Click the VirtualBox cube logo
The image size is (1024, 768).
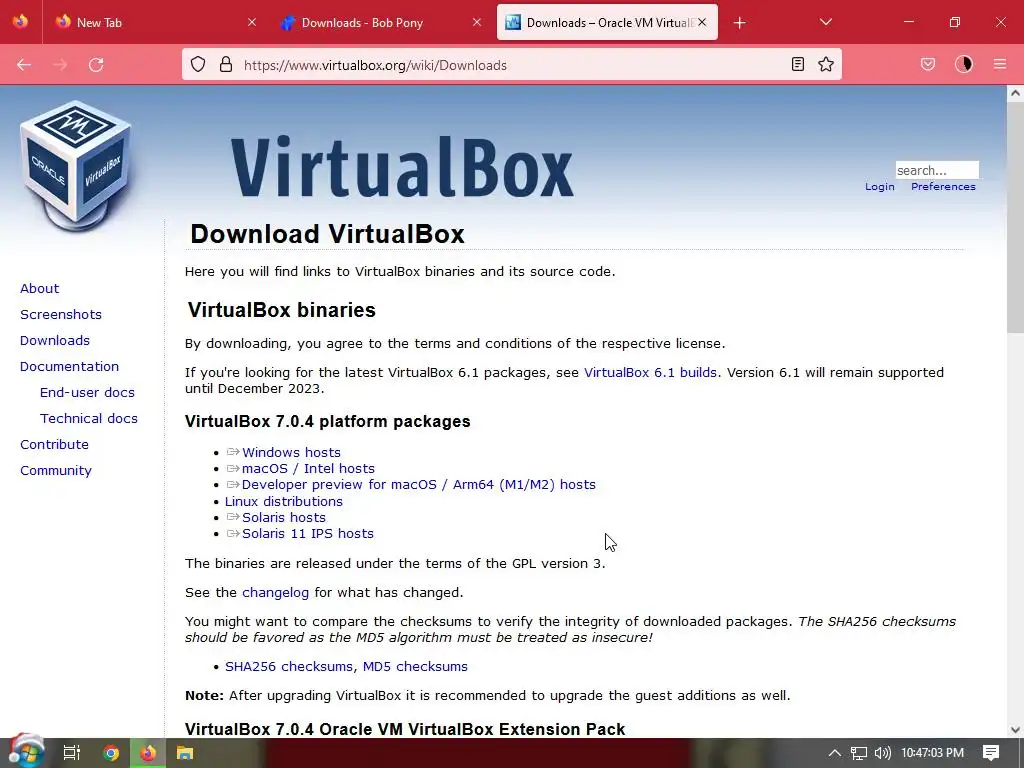coord(76,166)
